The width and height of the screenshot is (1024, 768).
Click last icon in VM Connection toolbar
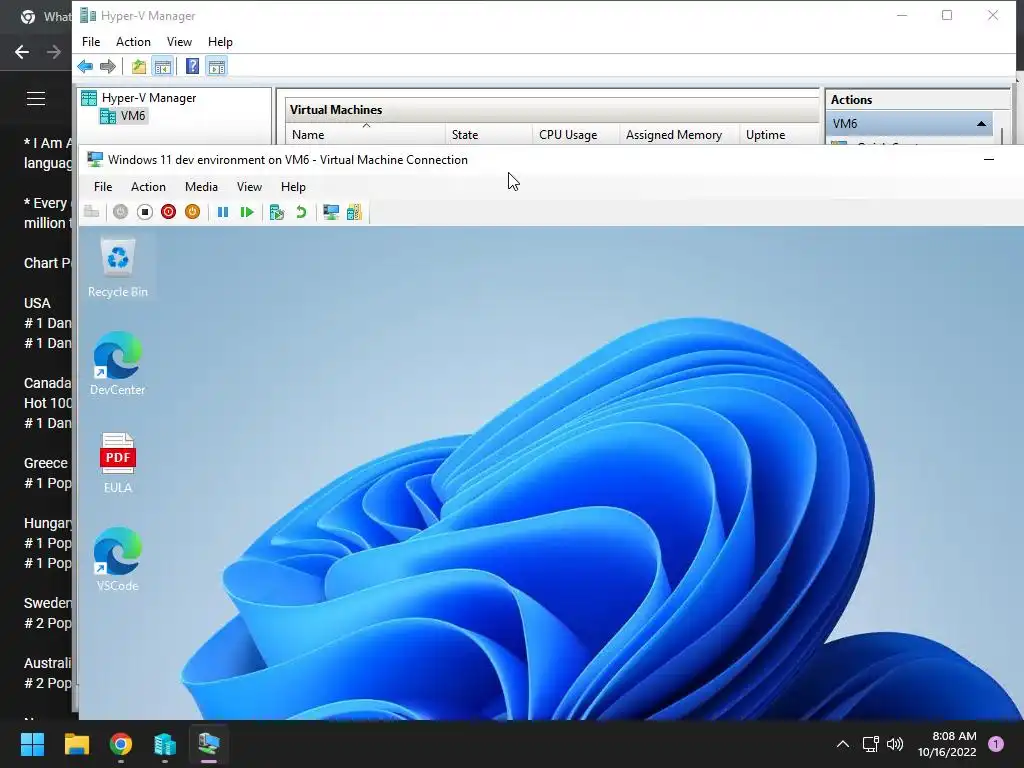click(x=354, y=212)
